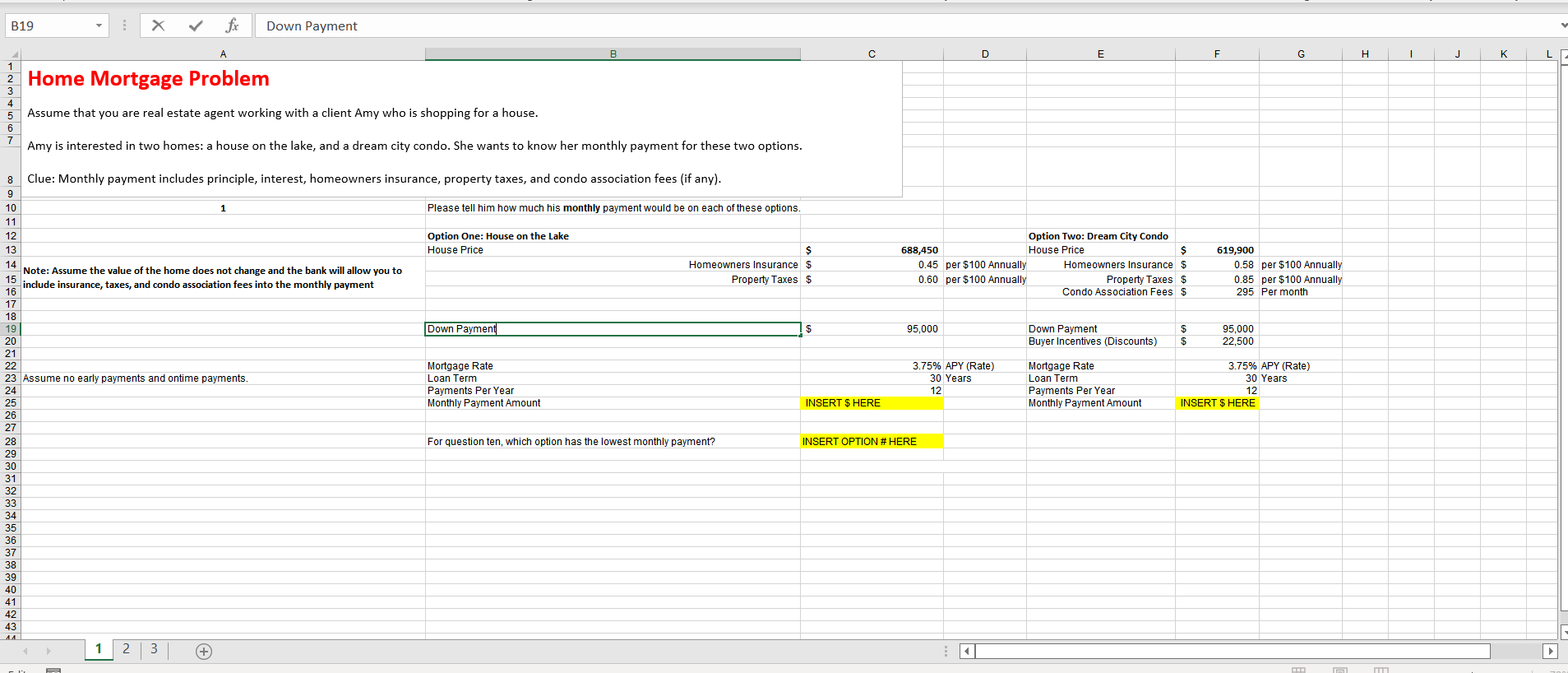
Task: Select Buyer Incentives (Discounts) label
Action: click(x=1092, y=341)
